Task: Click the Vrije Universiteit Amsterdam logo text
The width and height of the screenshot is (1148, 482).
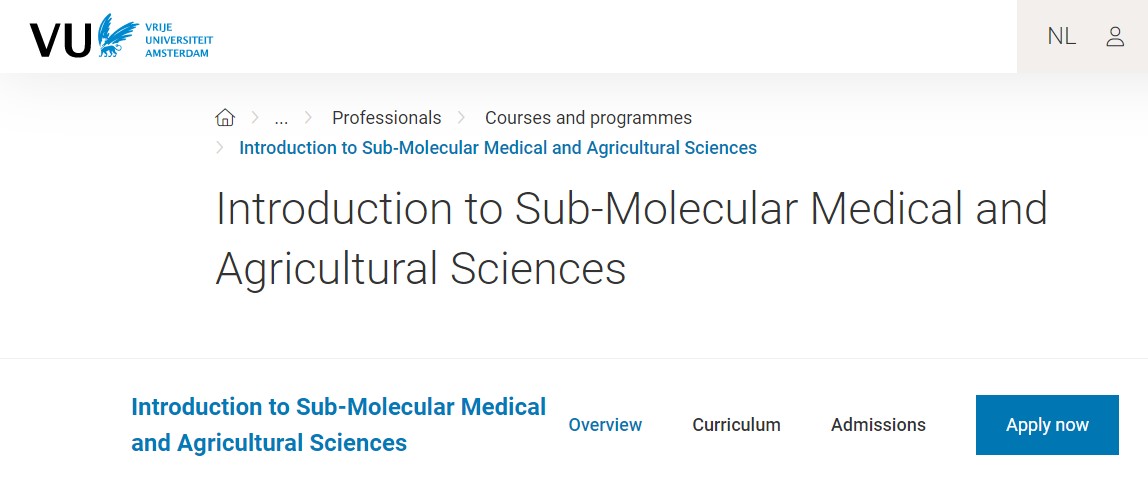Action: point(179,40)
